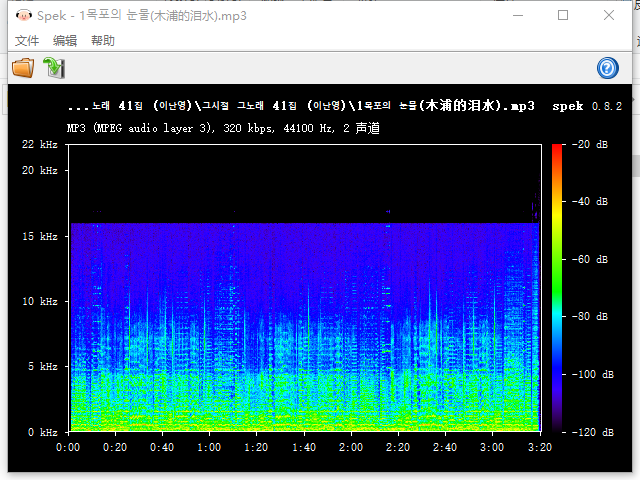Click the '2:20' time axis label
Viewport: 640px width, 480px height.
(x=398, y=447)
